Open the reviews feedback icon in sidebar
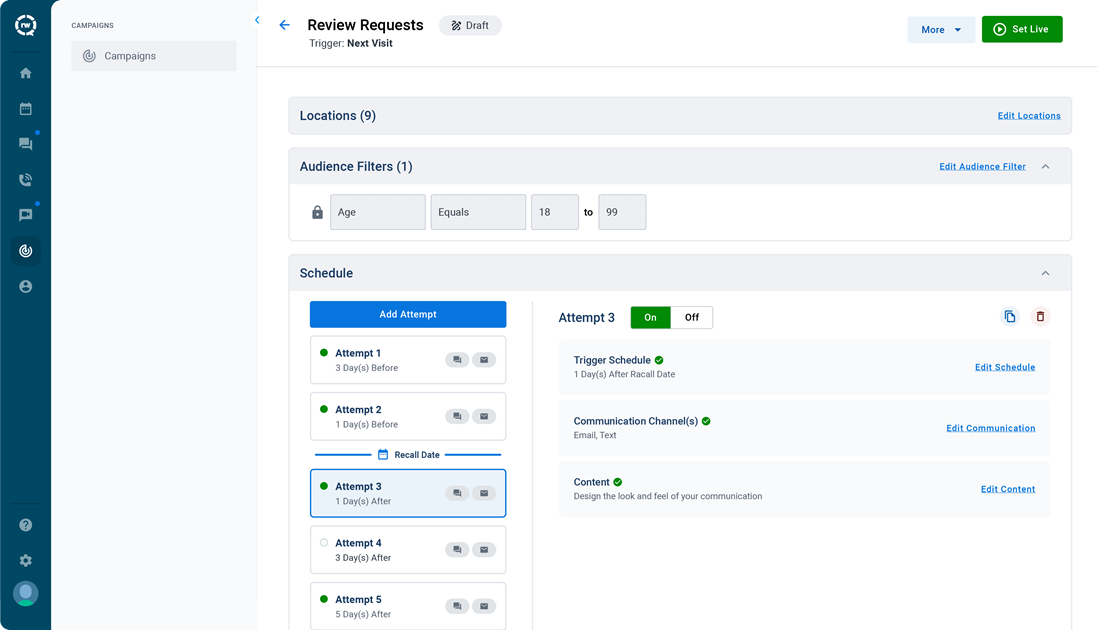The width and height of the screenshot is (1099, 630). (25, 215)
